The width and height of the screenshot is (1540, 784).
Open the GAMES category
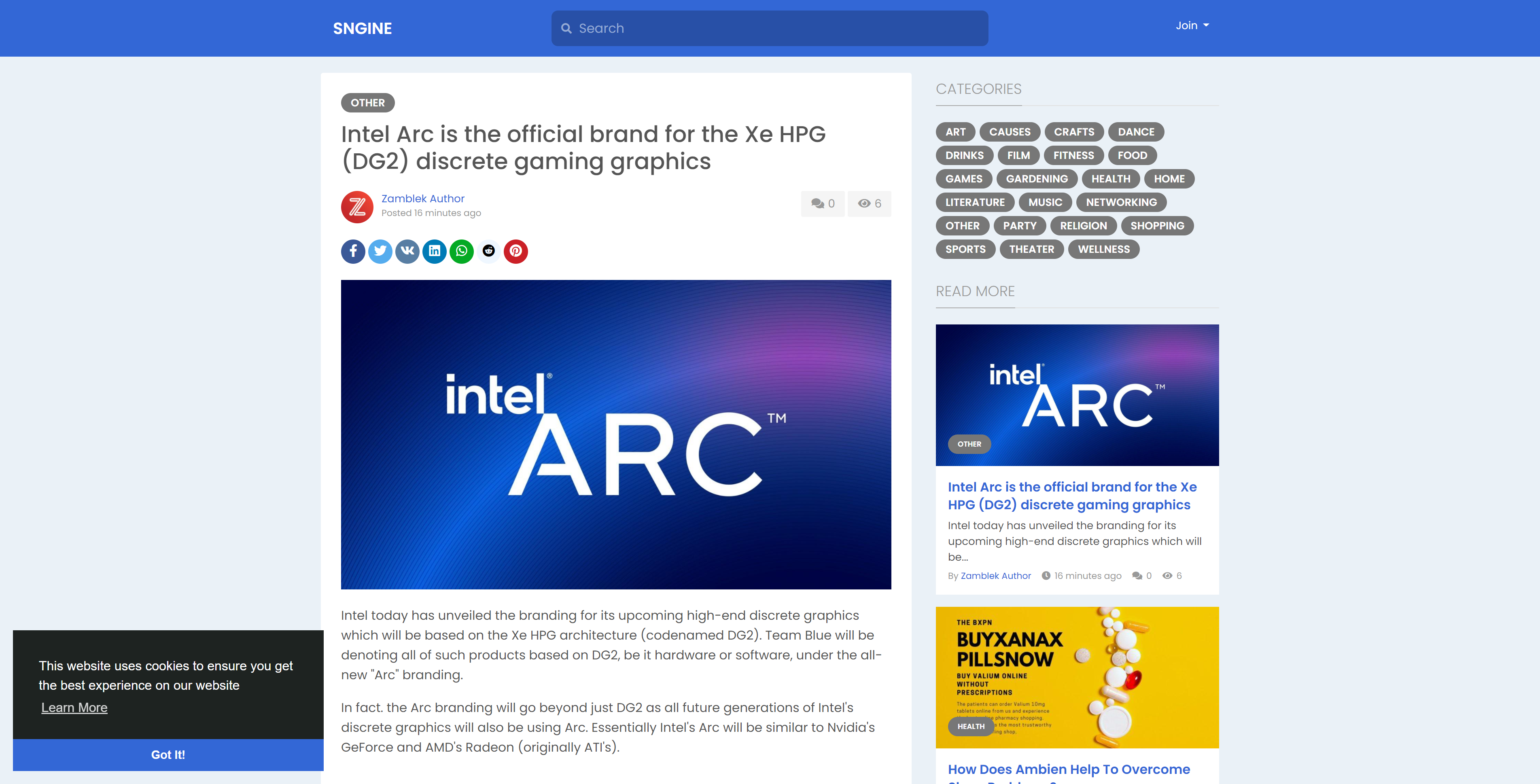click(964, 179)
